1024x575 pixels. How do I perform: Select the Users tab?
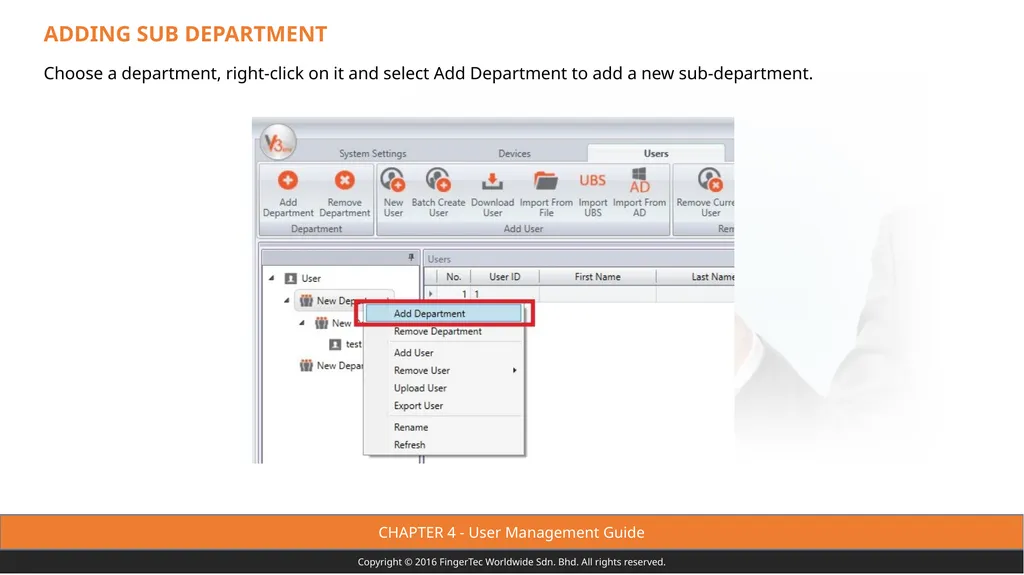pos(656,154)
